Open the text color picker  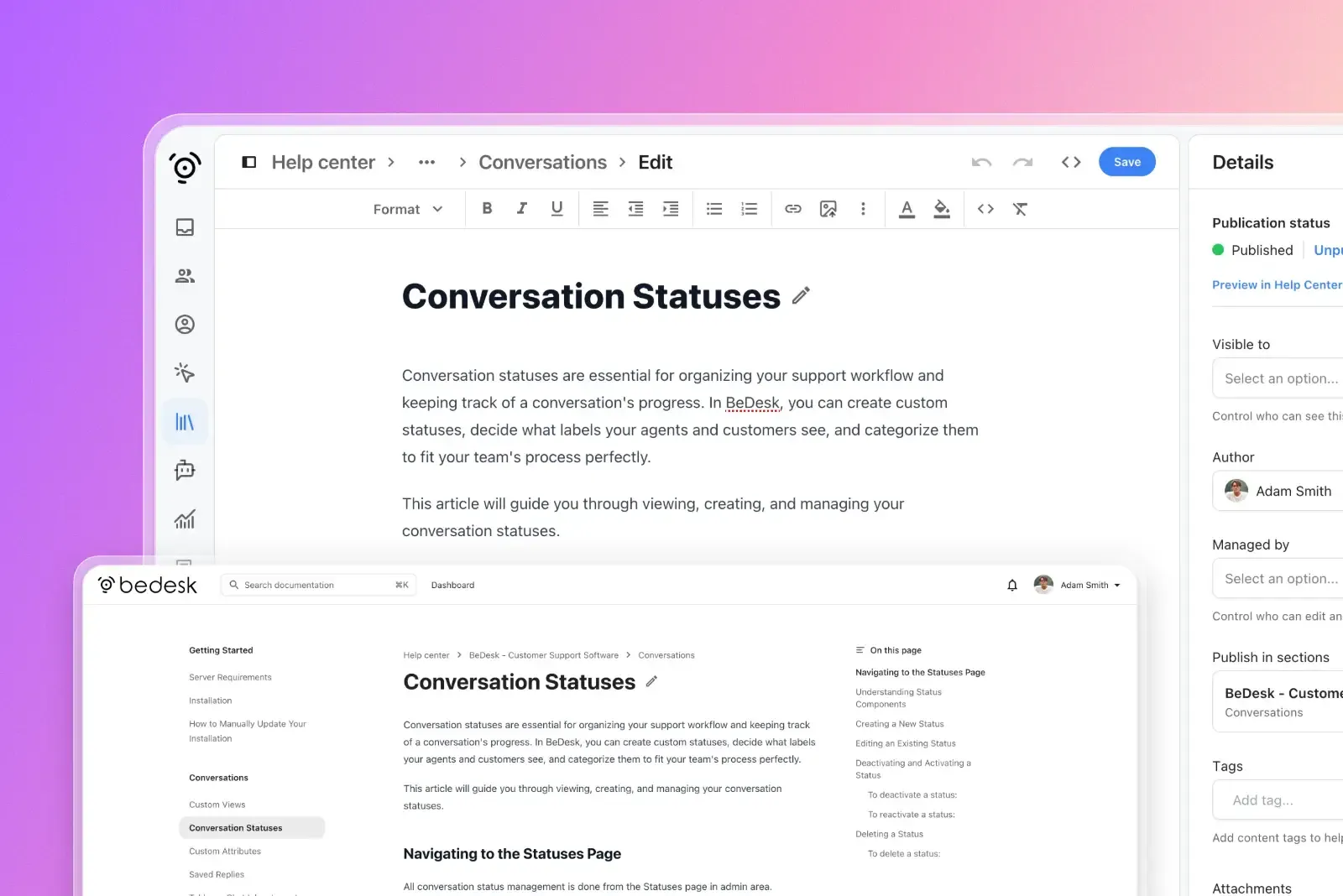(x=907, y=209)
